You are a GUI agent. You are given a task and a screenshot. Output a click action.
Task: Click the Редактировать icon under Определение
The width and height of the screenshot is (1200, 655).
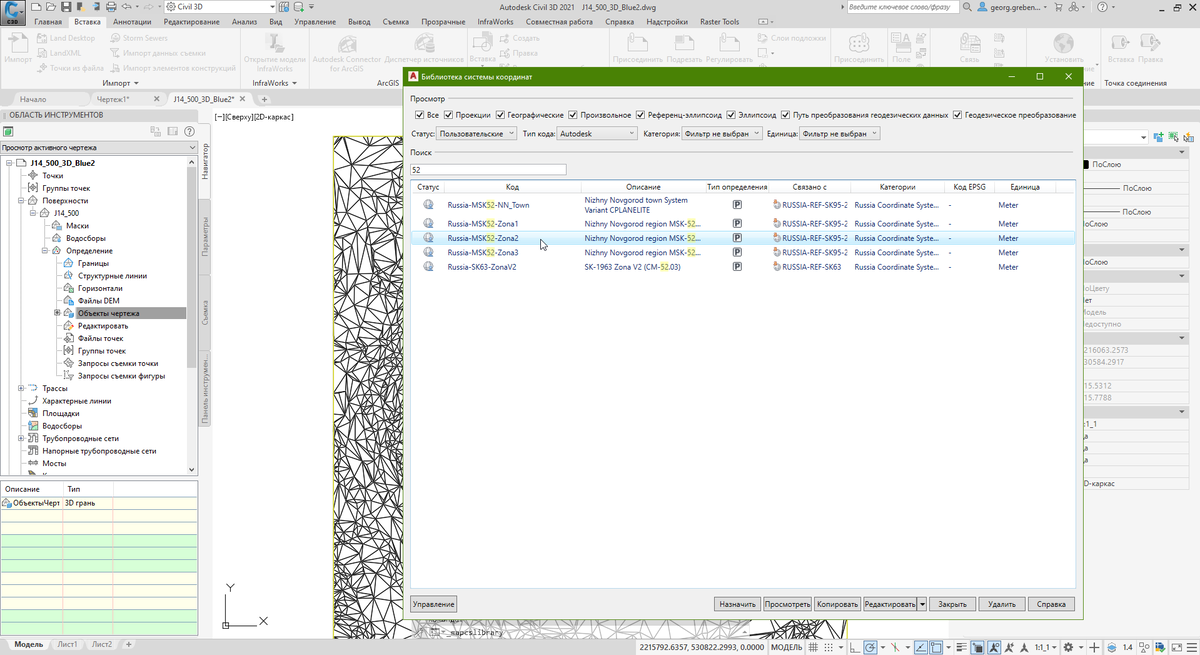tap(69, 326)
